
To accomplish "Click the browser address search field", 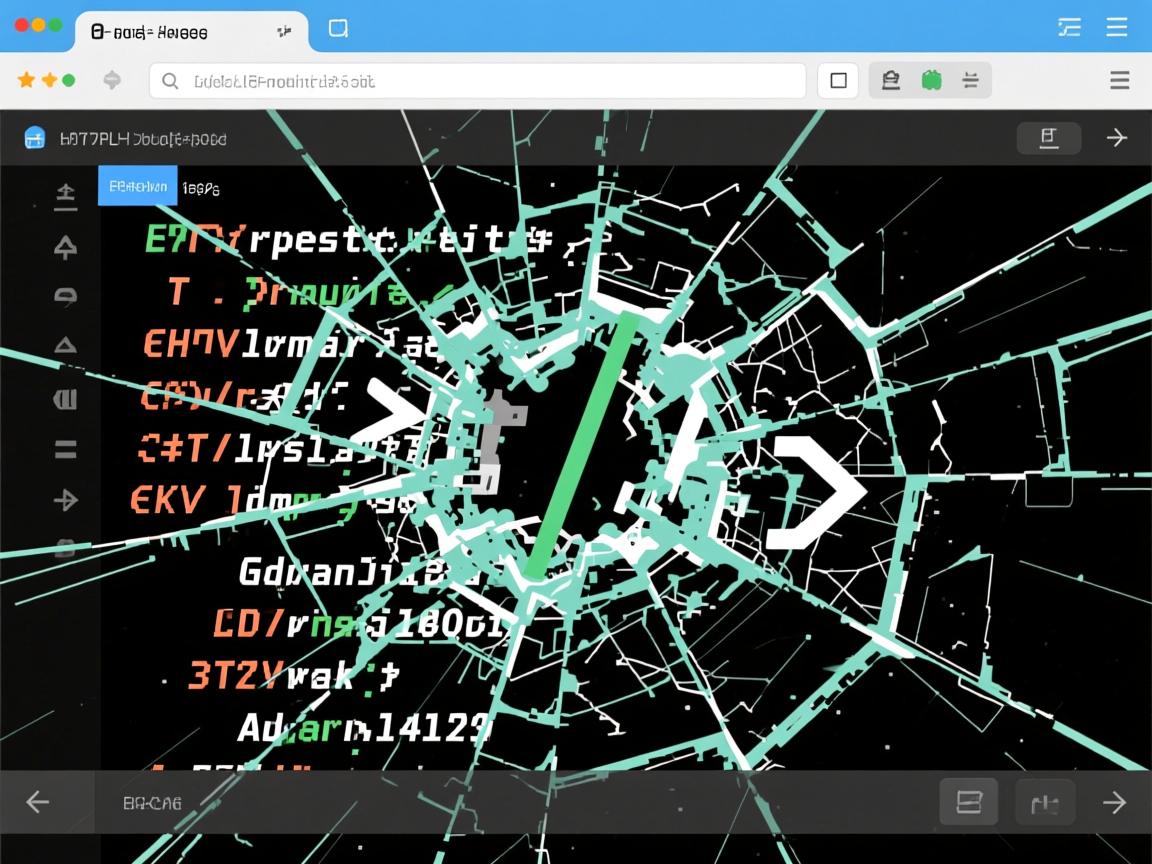I will [x=478, y=81].
